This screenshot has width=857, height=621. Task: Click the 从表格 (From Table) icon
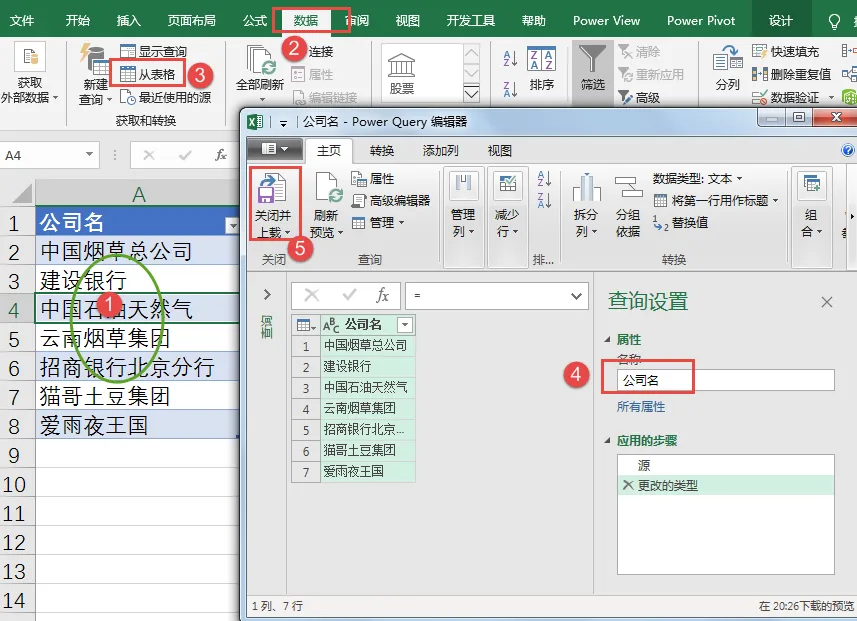pos(127,74)
